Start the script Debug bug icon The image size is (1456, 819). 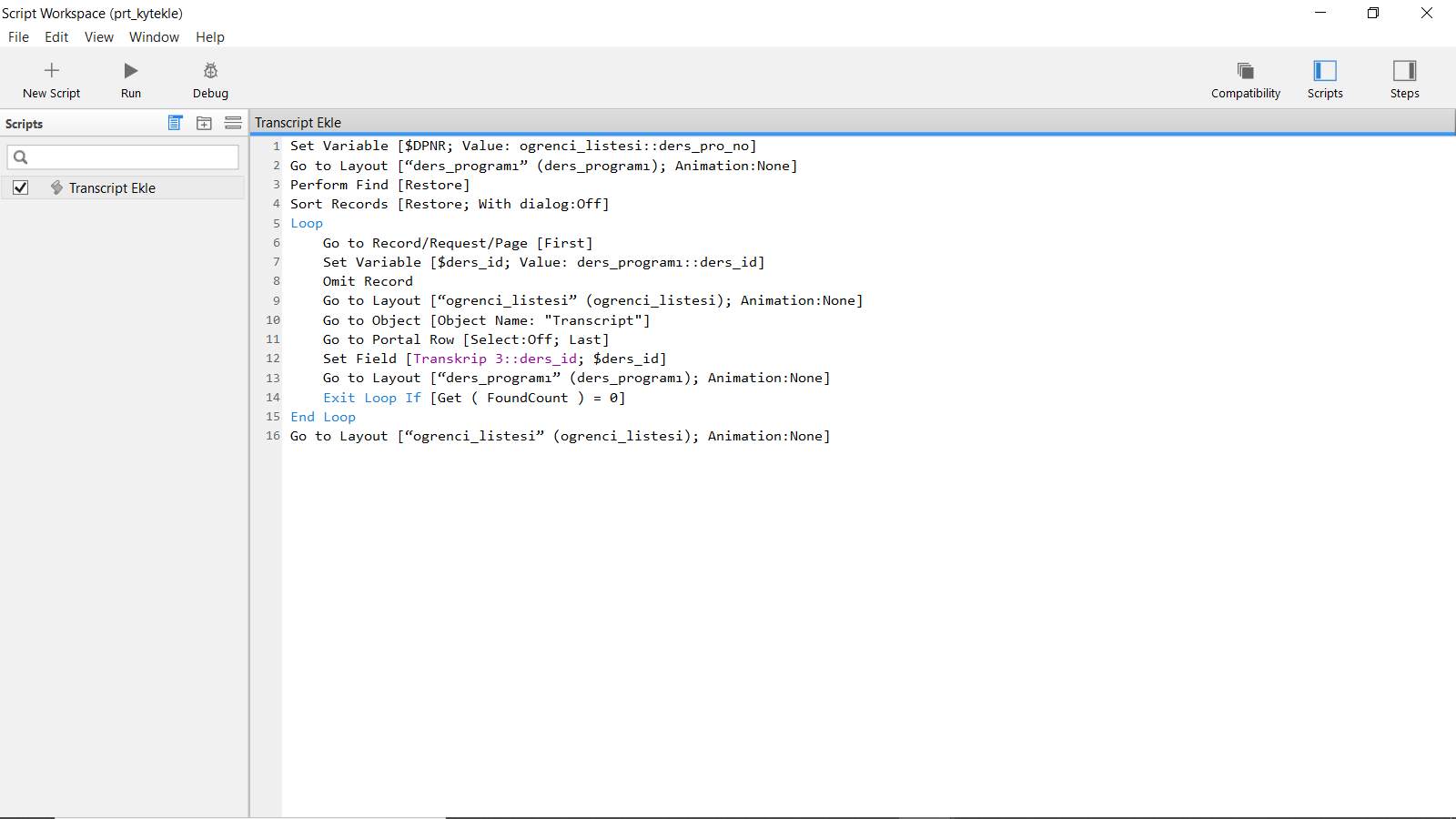(x=210, y=71)
